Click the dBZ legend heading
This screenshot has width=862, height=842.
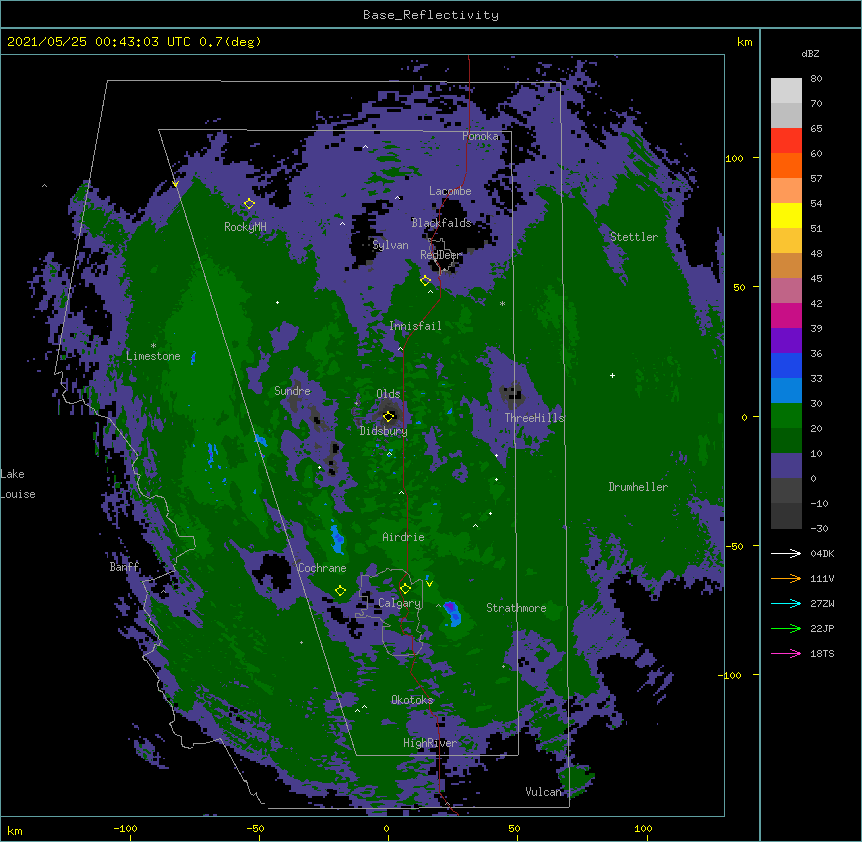[x=810, y=54]
